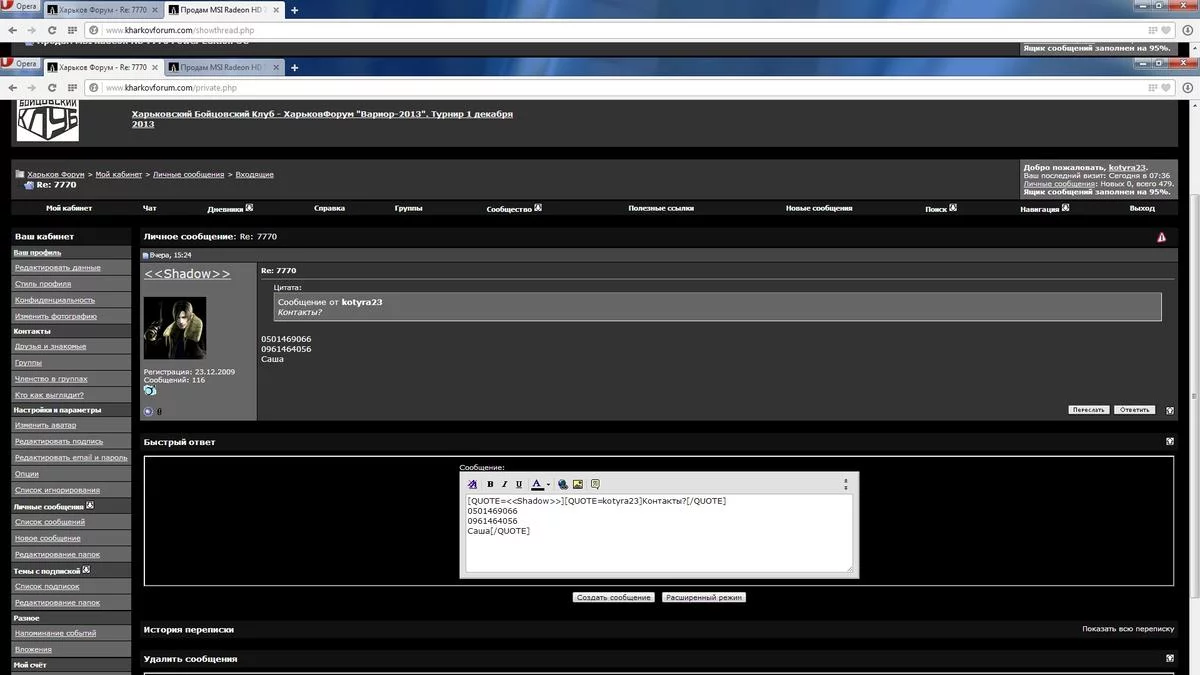This screenshot has width=1200, height=675.
Task: Switch to Расширенный режим
Action: click(x=703, y=597)
